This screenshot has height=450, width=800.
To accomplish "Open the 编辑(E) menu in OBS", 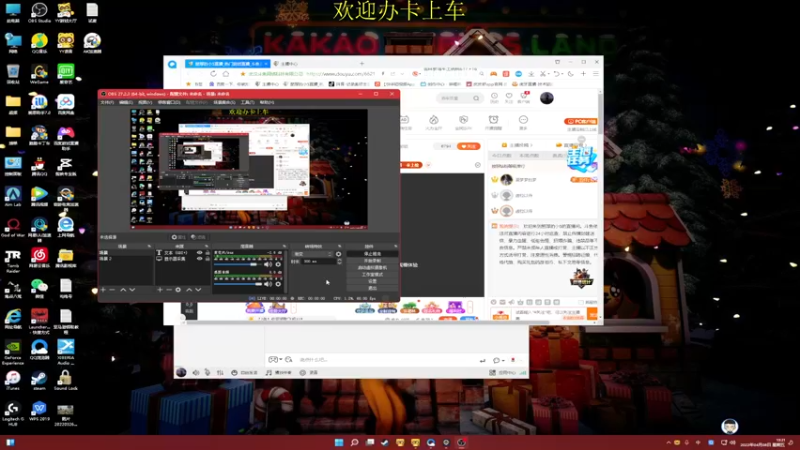I will click(x=126, y=103).
